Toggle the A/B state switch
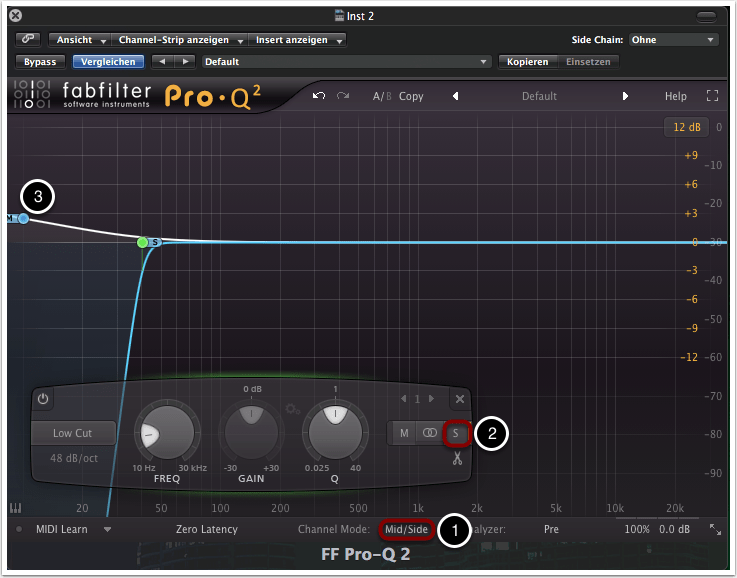 pyautogui.click(x=382, y=96)
